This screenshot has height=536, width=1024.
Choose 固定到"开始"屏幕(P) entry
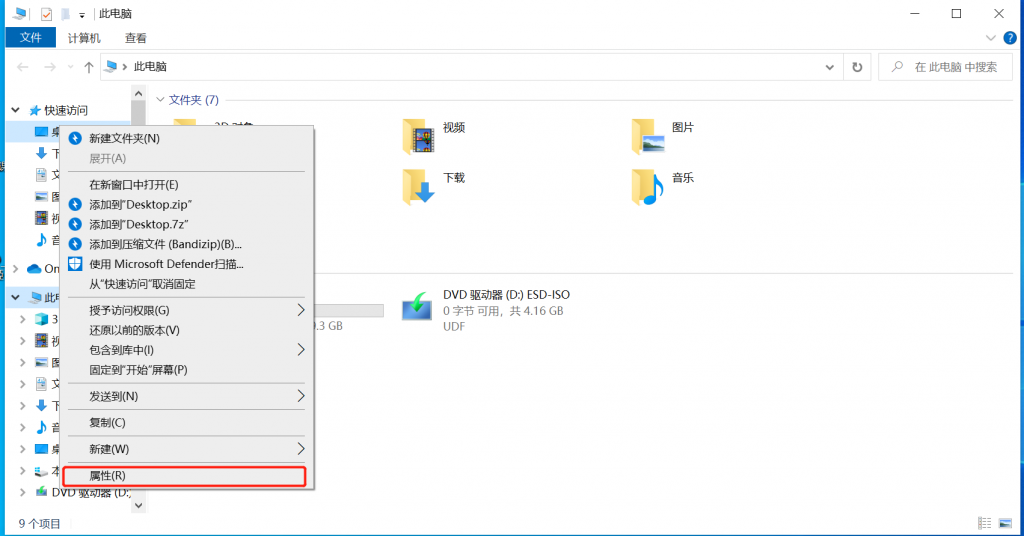(185, 370)
